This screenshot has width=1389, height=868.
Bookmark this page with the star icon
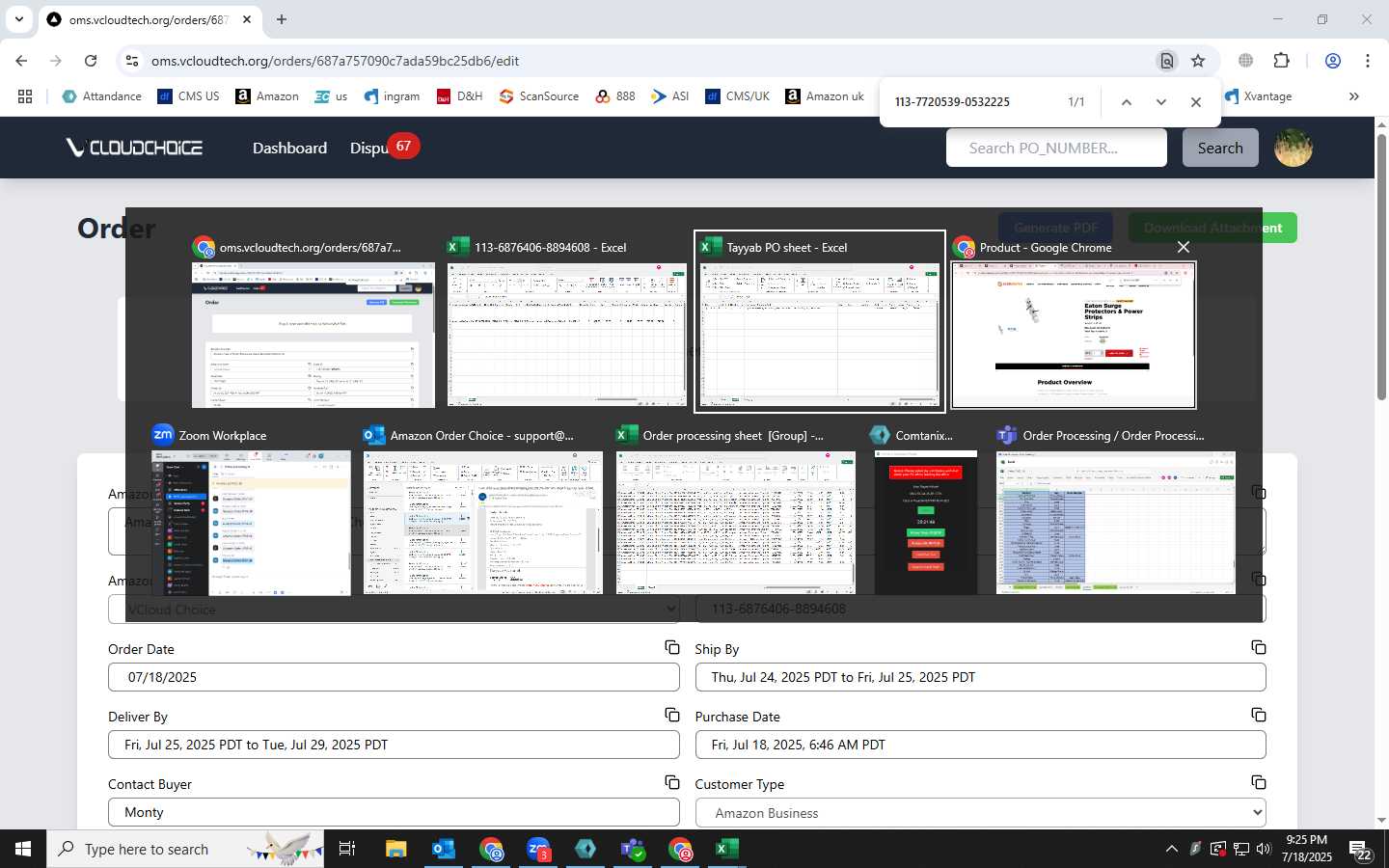[1198, 61]
